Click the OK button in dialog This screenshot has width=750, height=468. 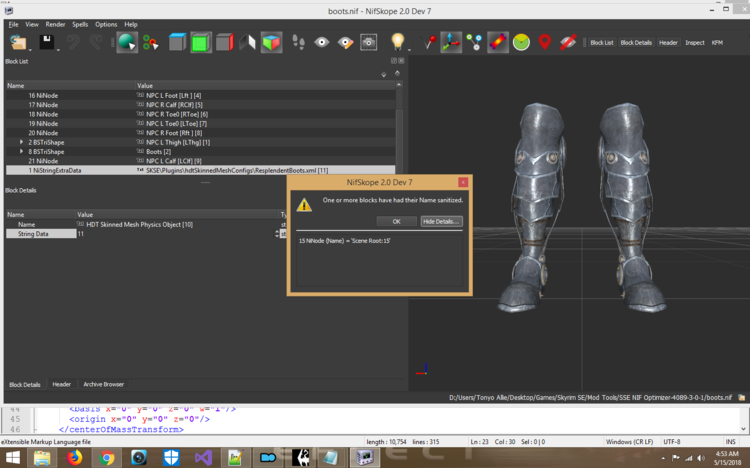pyautogui.click(x=397, y=222)
